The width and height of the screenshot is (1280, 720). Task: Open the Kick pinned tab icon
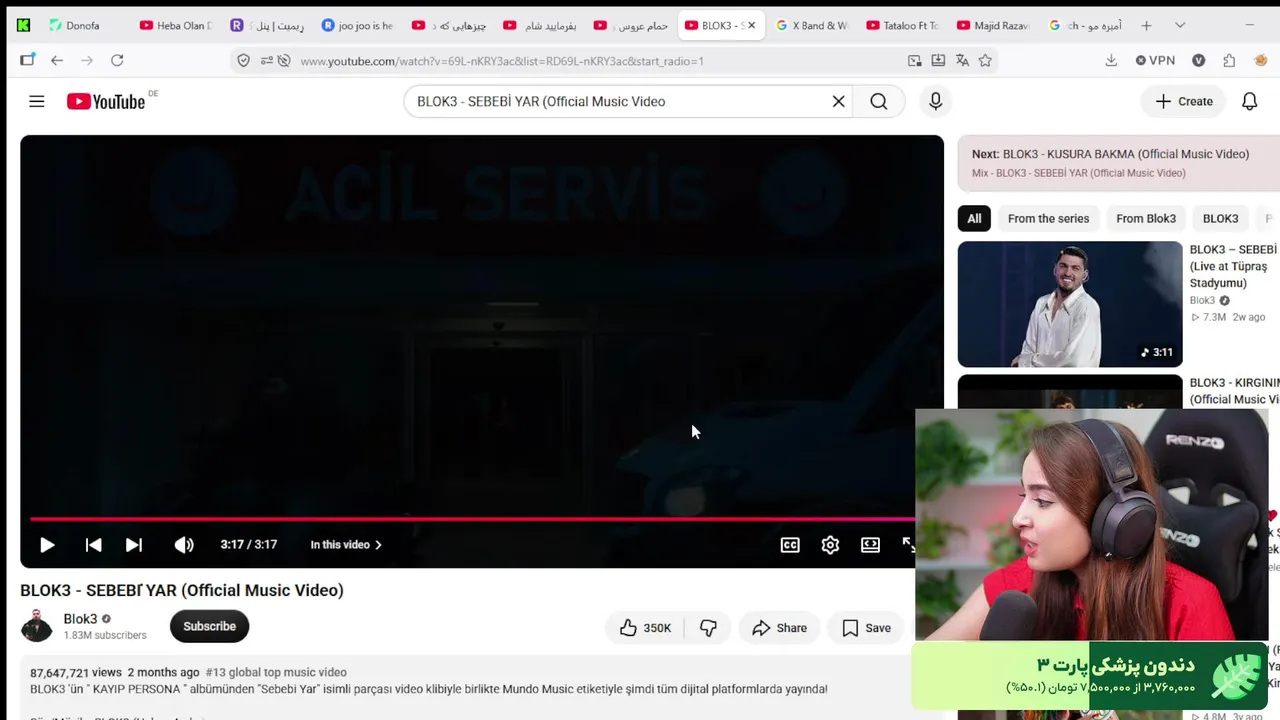point(23,25)
